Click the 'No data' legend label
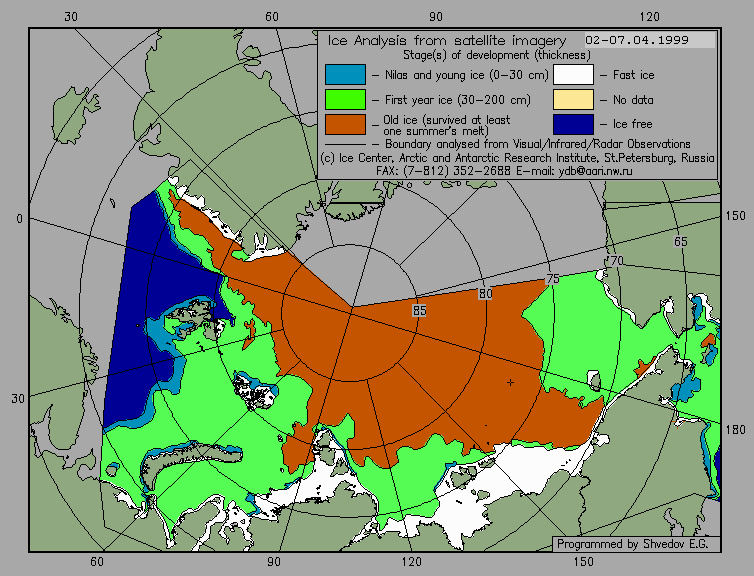Screen dimensions: 754x576 pyautogui.click(x=633, y=100)
